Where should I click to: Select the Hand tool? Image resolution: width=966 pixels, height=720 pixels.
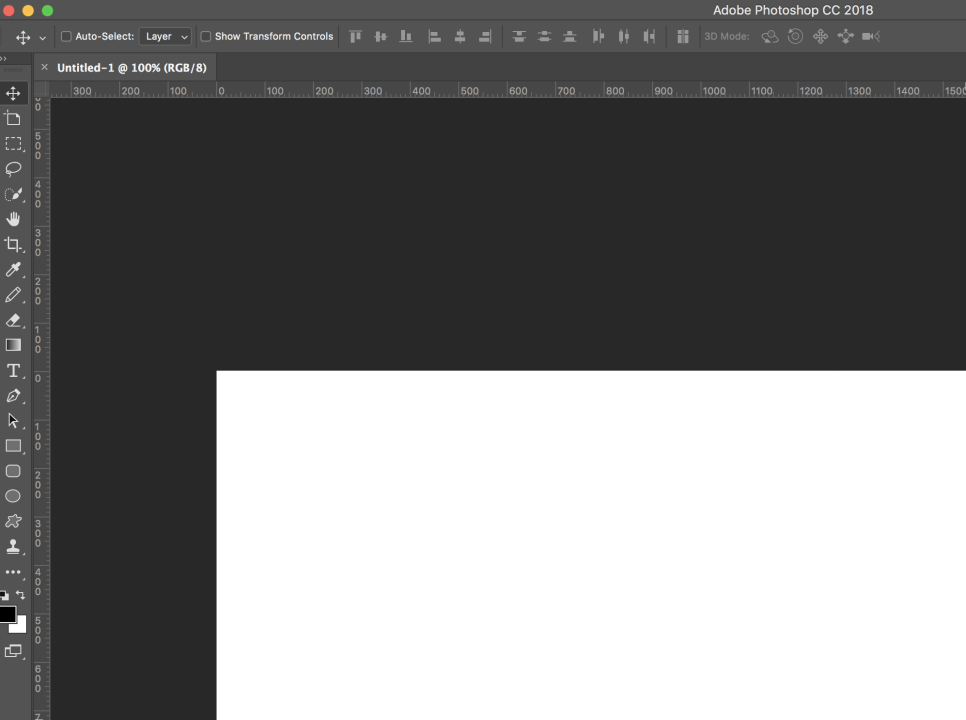pos(13,219)
